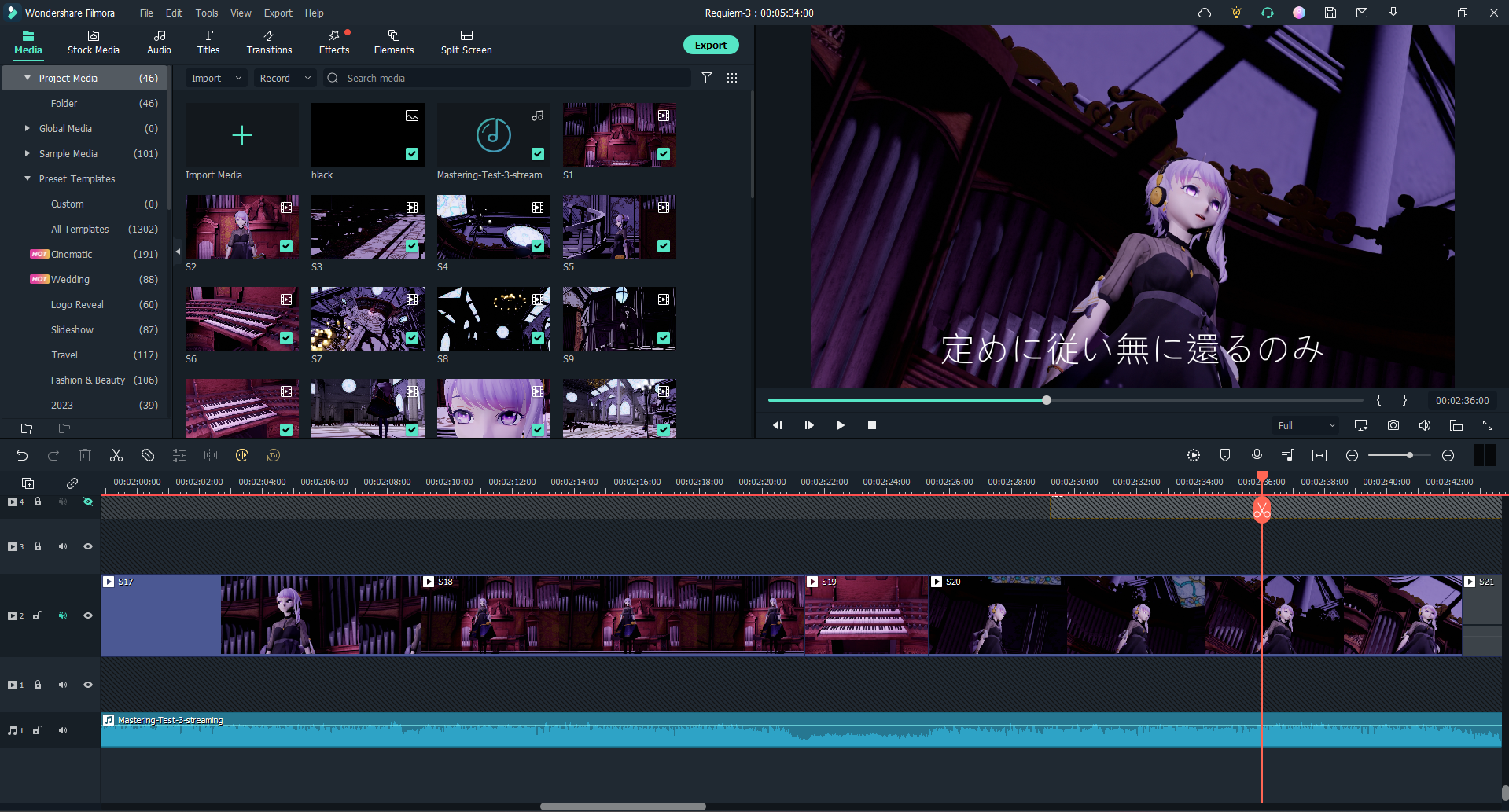Select the split scissors tool
Screen dimensions: 1509x812
pos(116,455)
